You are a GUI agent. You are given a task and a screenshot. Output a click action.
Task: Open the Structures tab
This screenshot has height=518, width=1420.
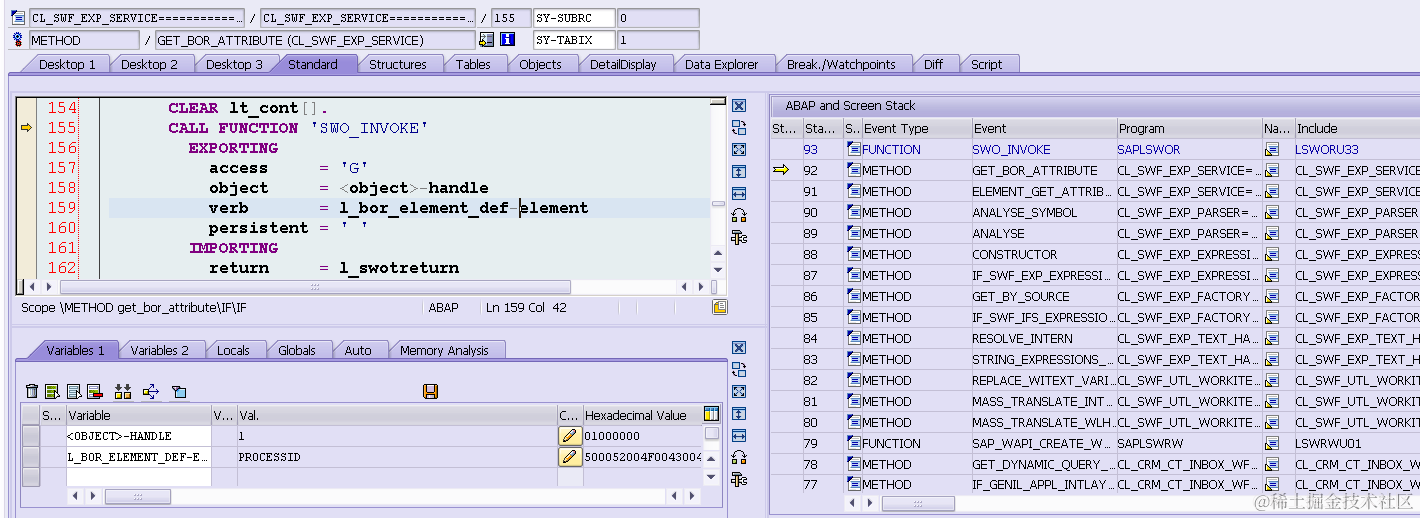click(x=397, y=64)
